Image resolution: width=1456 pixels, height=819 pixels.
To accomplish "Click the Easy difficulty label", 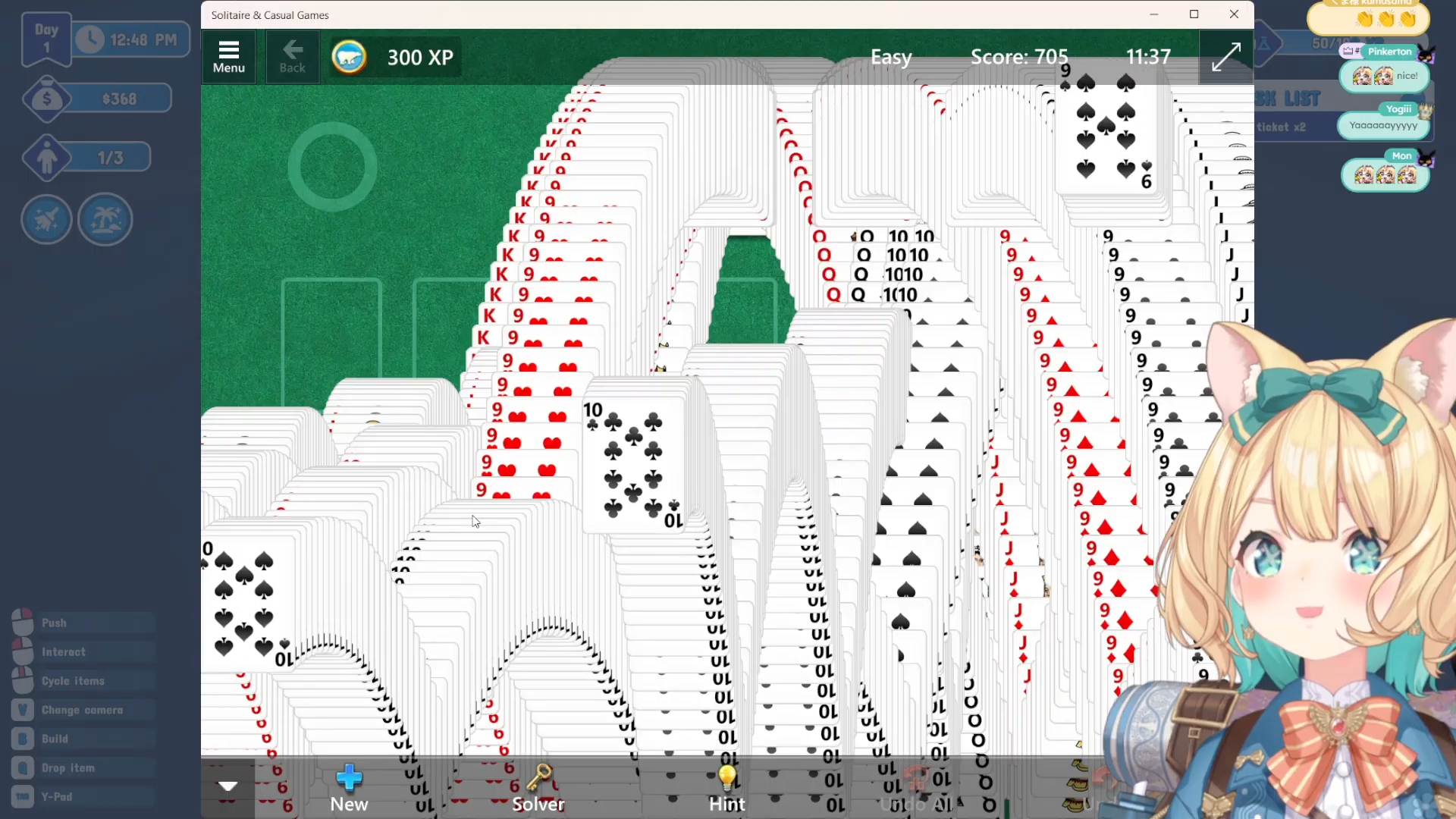I will [x=891, y=57].
